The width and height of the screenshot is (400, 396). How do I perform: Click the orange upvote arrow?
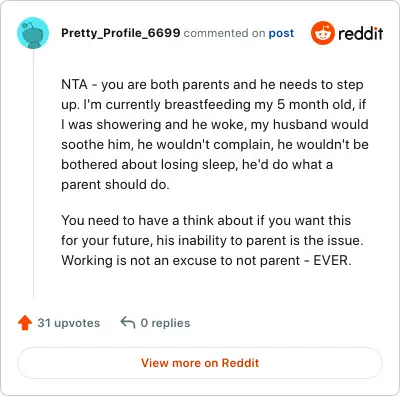click(25, 323)
